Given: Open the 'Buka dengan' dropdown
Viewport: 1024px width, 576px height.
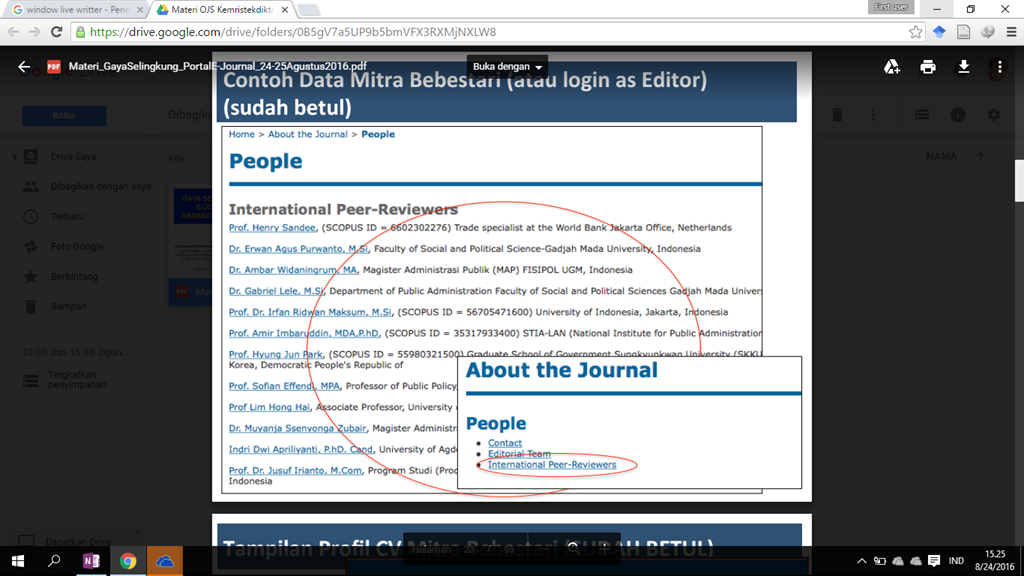Looking at the screenshot, I should [x=507, y=67].
